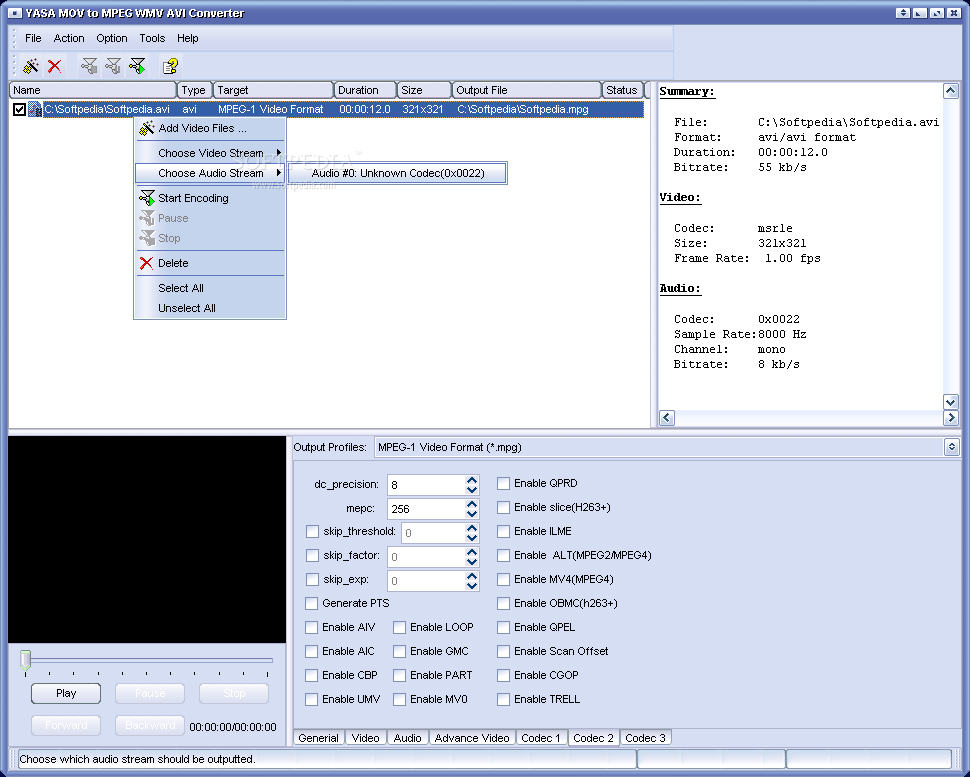Click the playback seek slider handle
This screenshot has width=970, height=777.
25,659
